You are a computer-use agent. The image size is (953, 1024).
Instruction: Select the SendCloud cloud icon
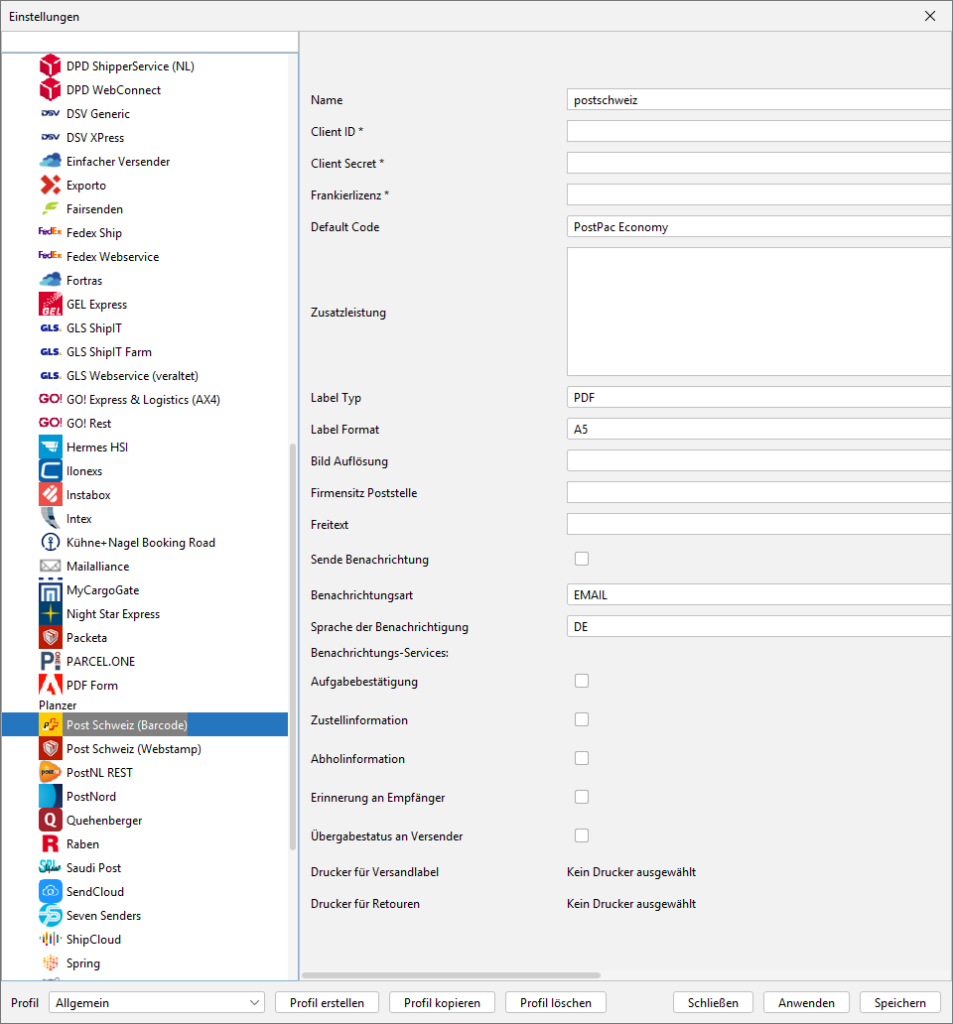[50, 892]
